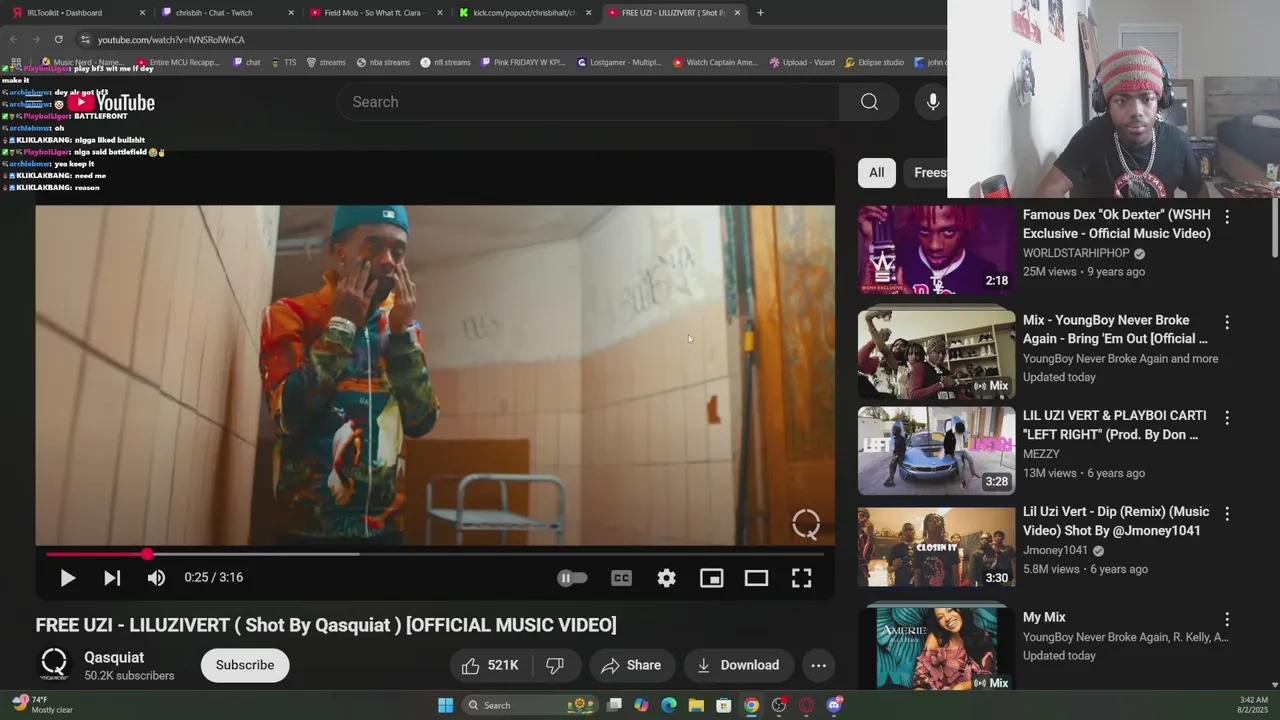
Task: Open Copilot from the taskbar
Action: (641, 705)
